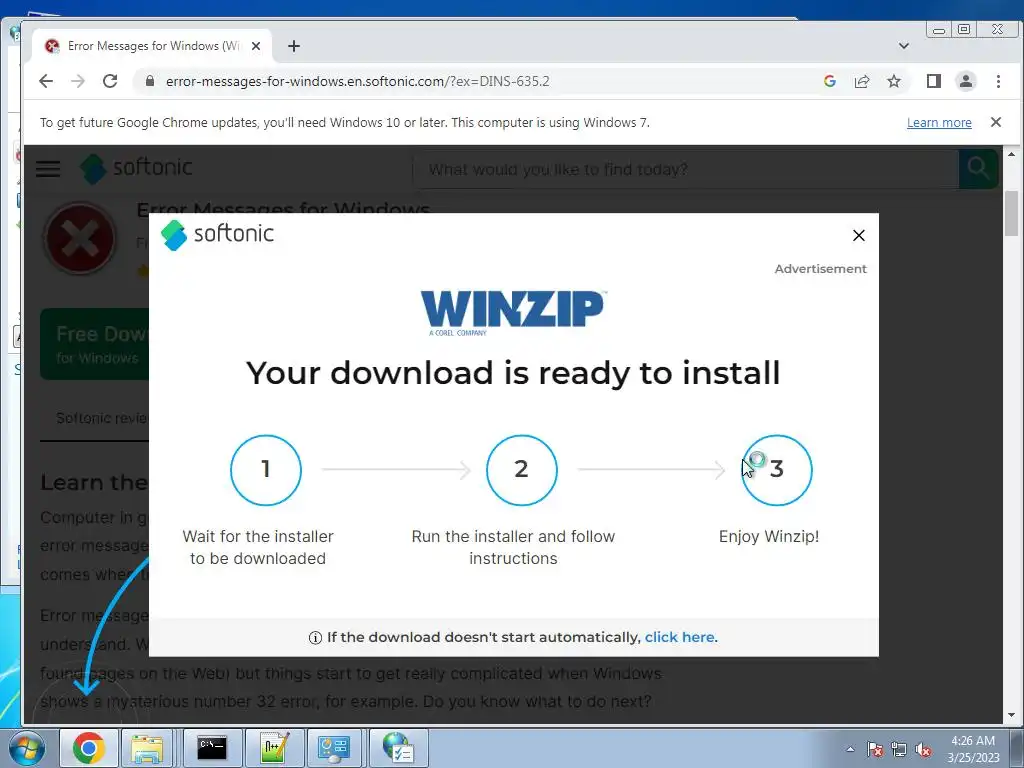Go back in Chrome browser history

(46, 81)
